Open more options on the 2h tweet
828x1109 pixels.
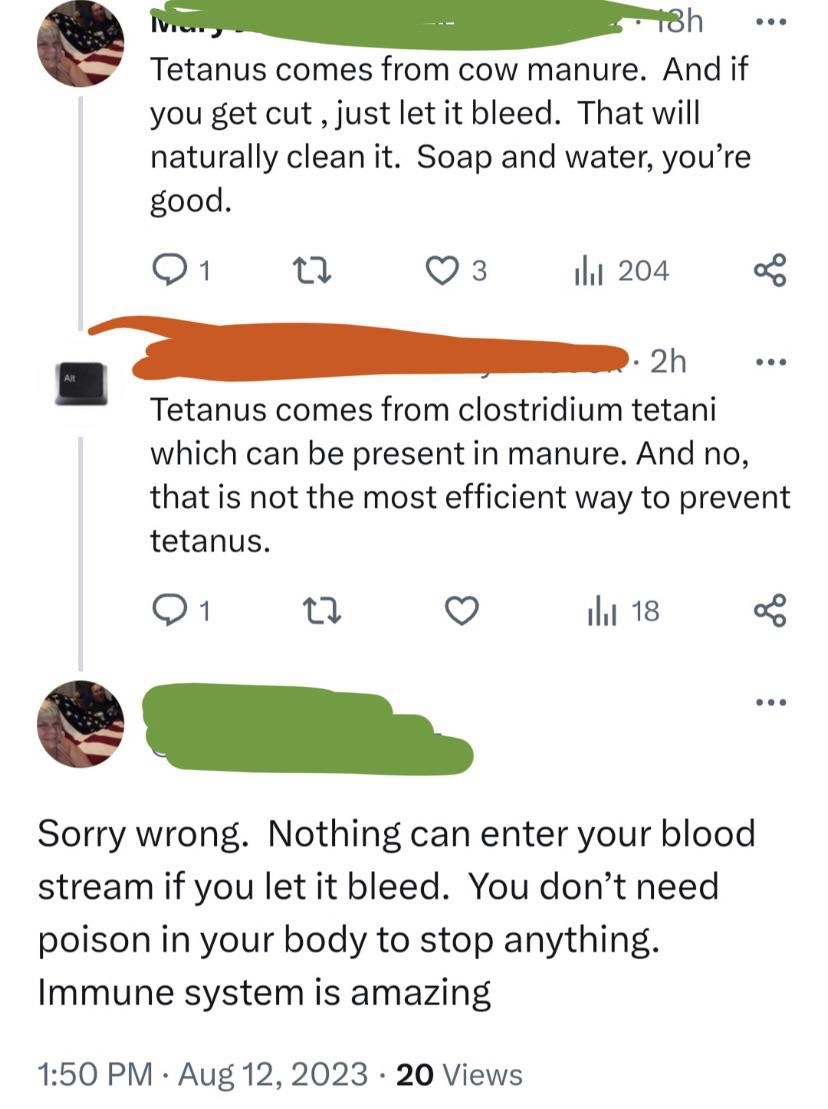(x=770, y=362)
